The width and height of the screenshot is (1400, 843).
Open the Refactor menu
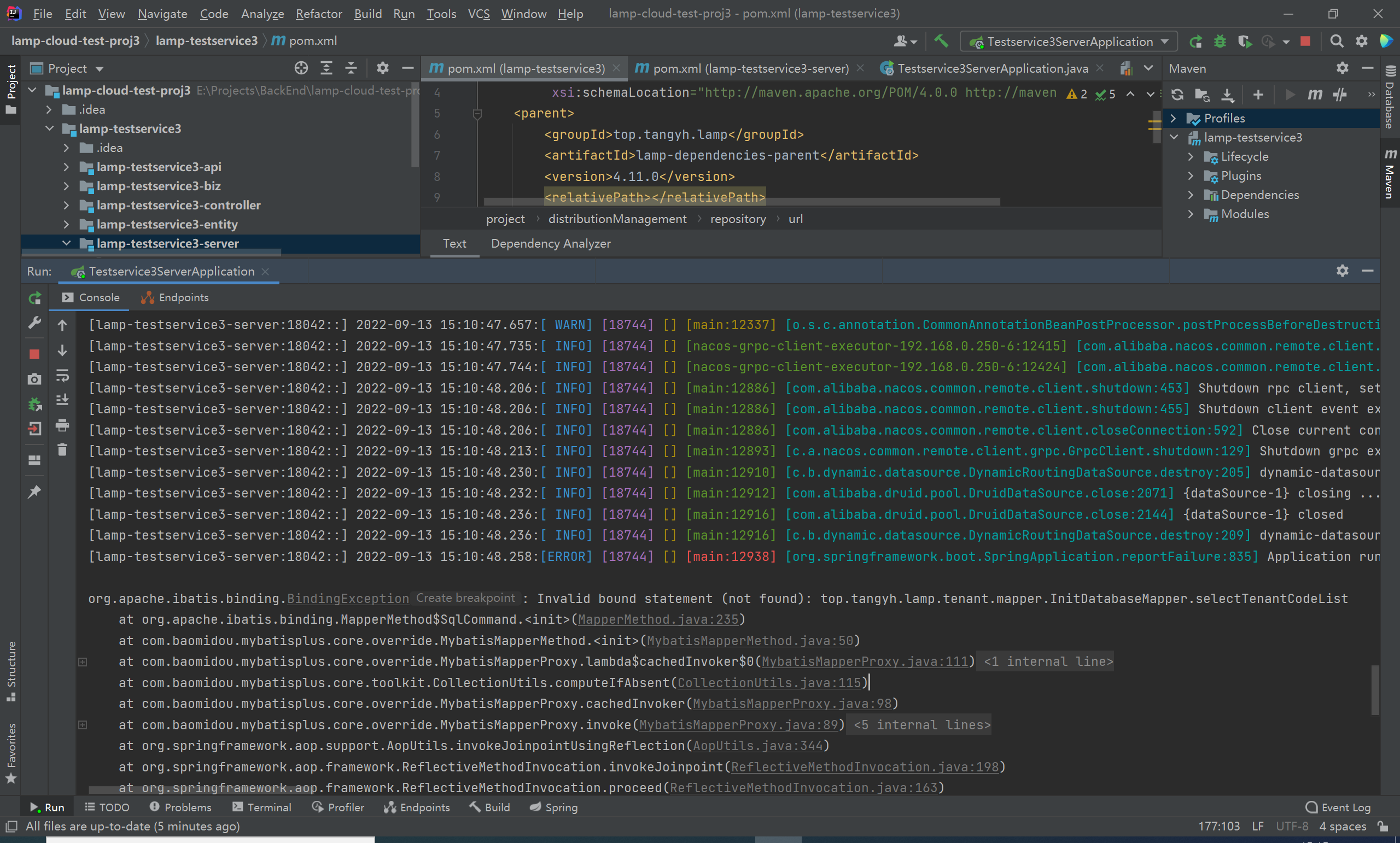pyautogui.click(x=319, y=14)
